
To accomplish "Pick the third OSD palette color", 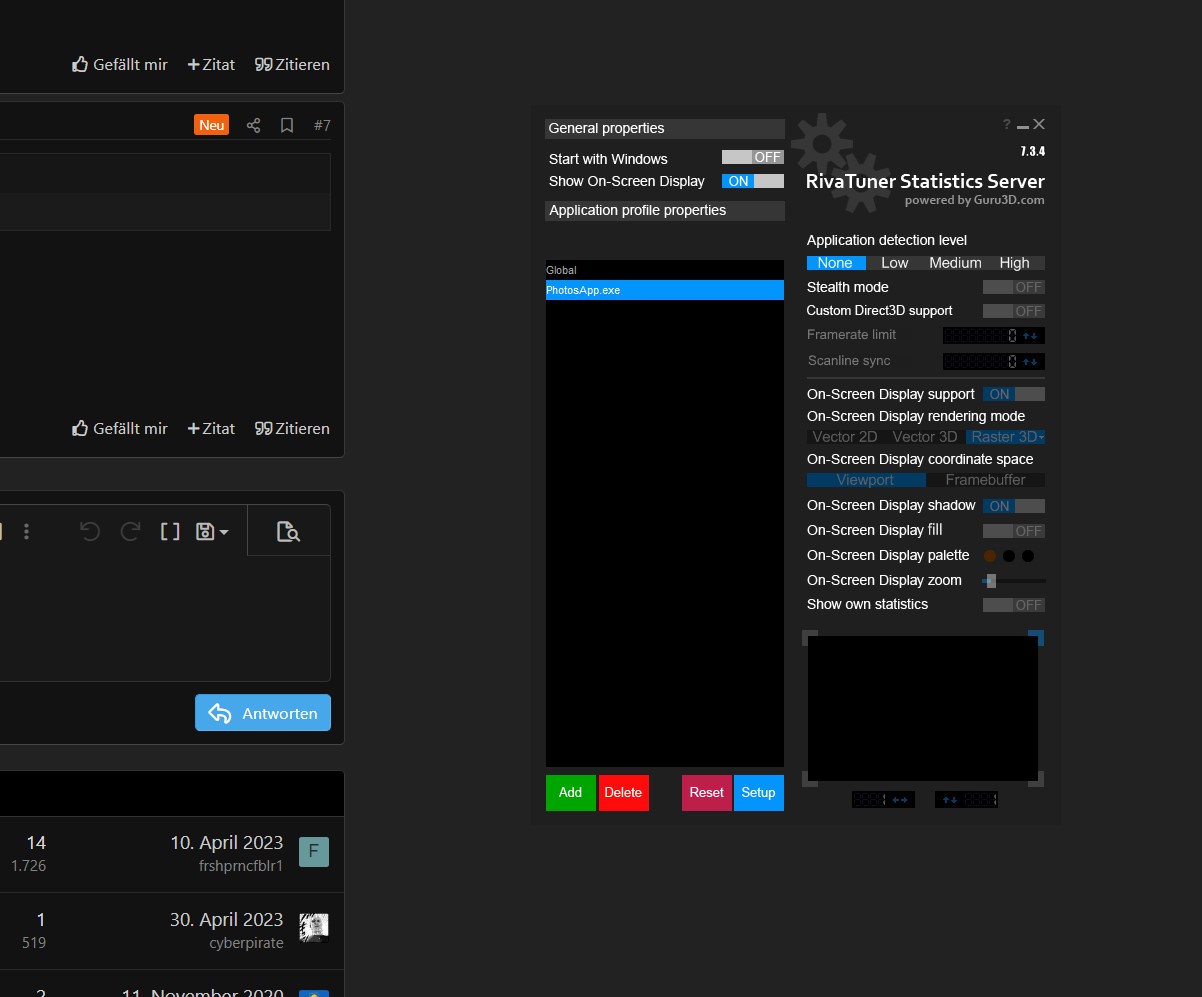I will click(1028, 556).
